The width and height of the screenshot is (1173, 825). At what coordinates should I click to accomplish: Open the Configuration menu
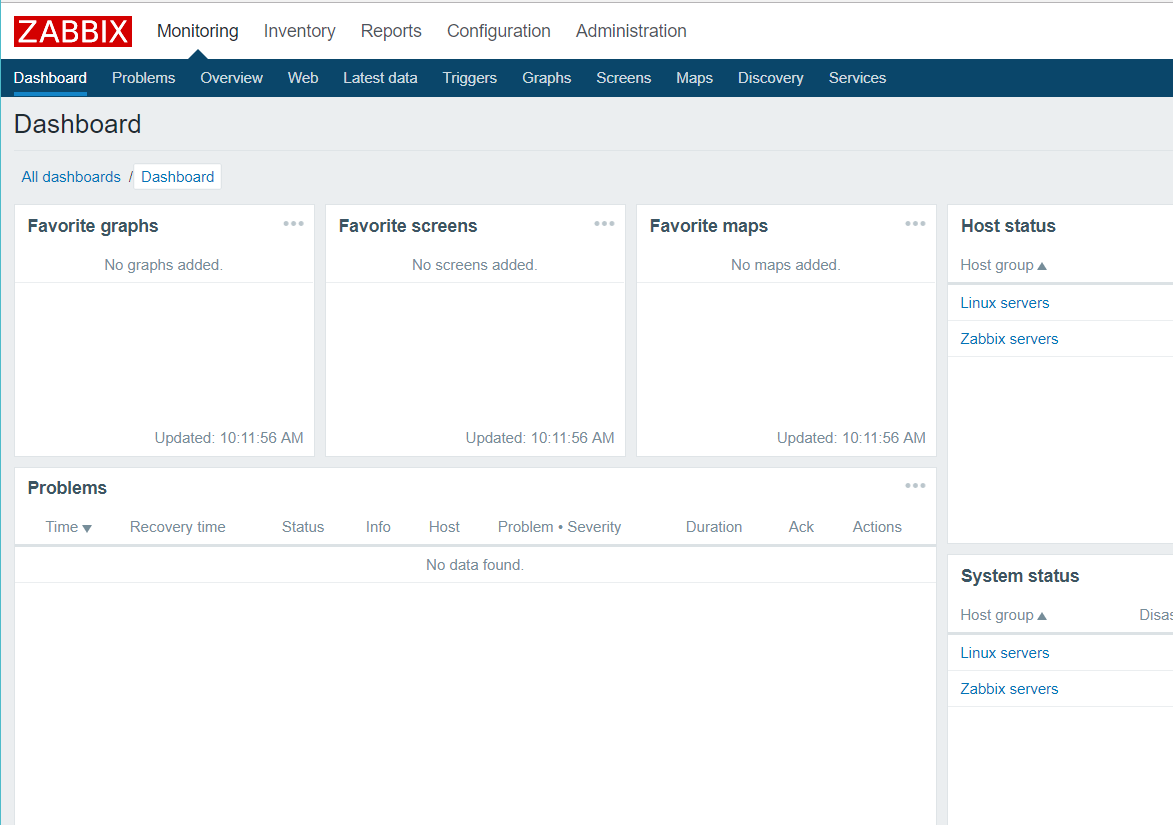pyautogui.click(x=499, y=31)
